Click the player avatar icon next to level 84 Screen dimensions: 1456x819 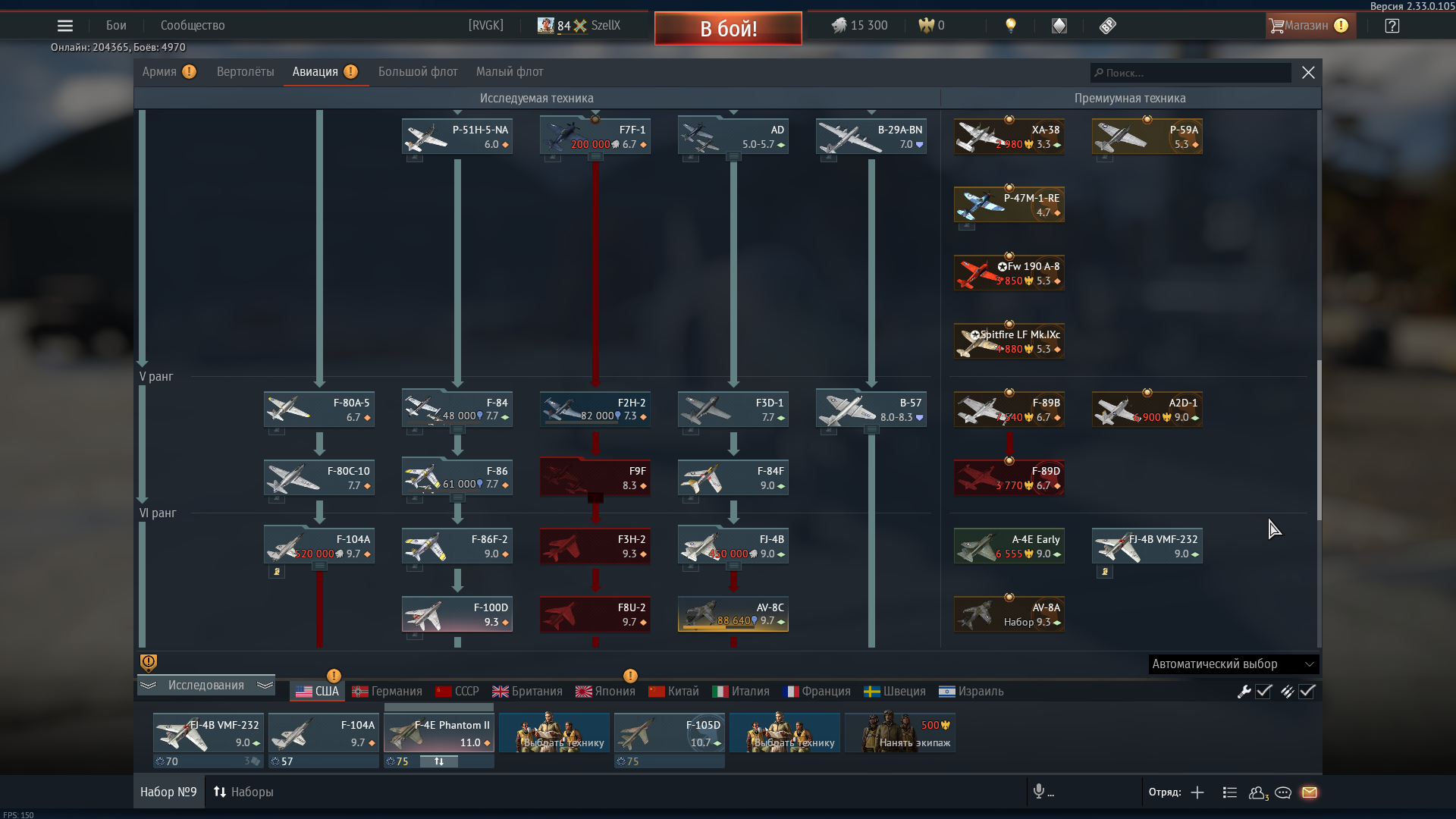[546, 26]
